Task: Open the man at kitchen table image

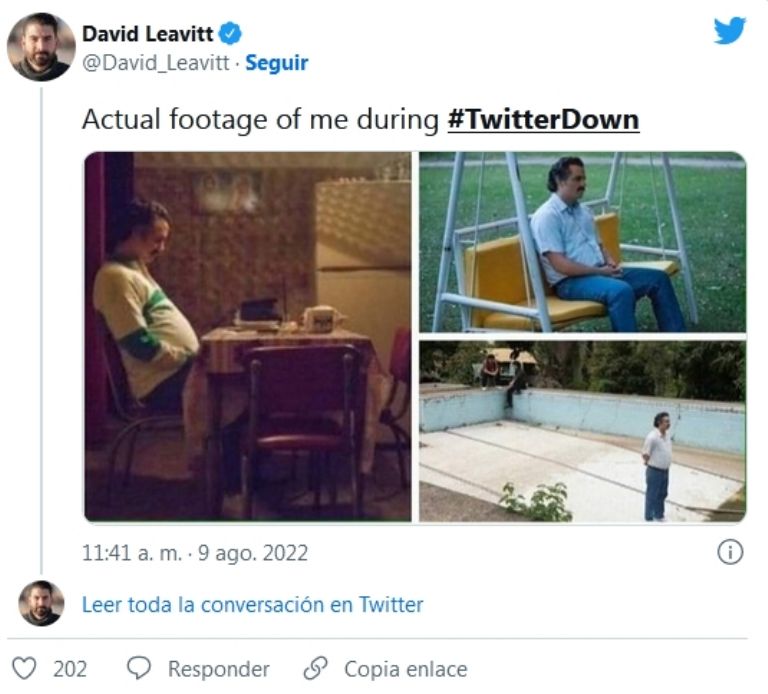Action: (247, 336)
